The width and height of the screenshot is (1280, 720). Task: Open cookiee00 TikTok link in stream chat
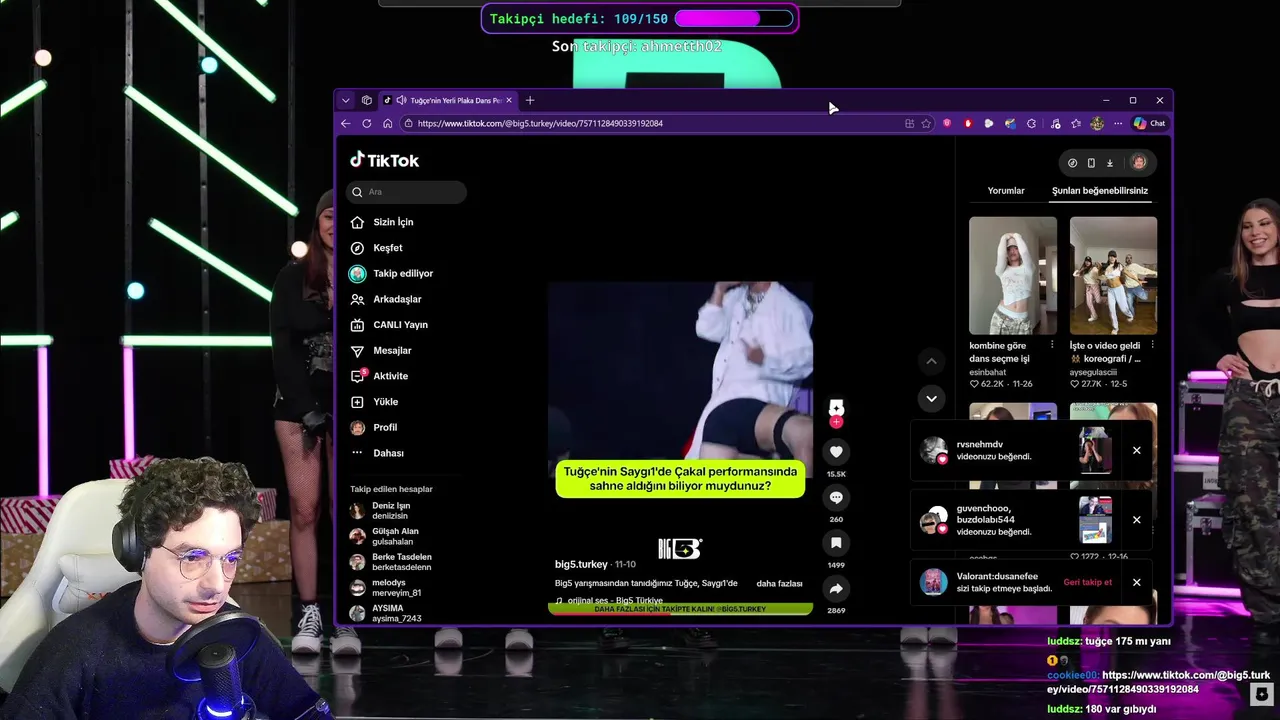[x=1158, y=682]
